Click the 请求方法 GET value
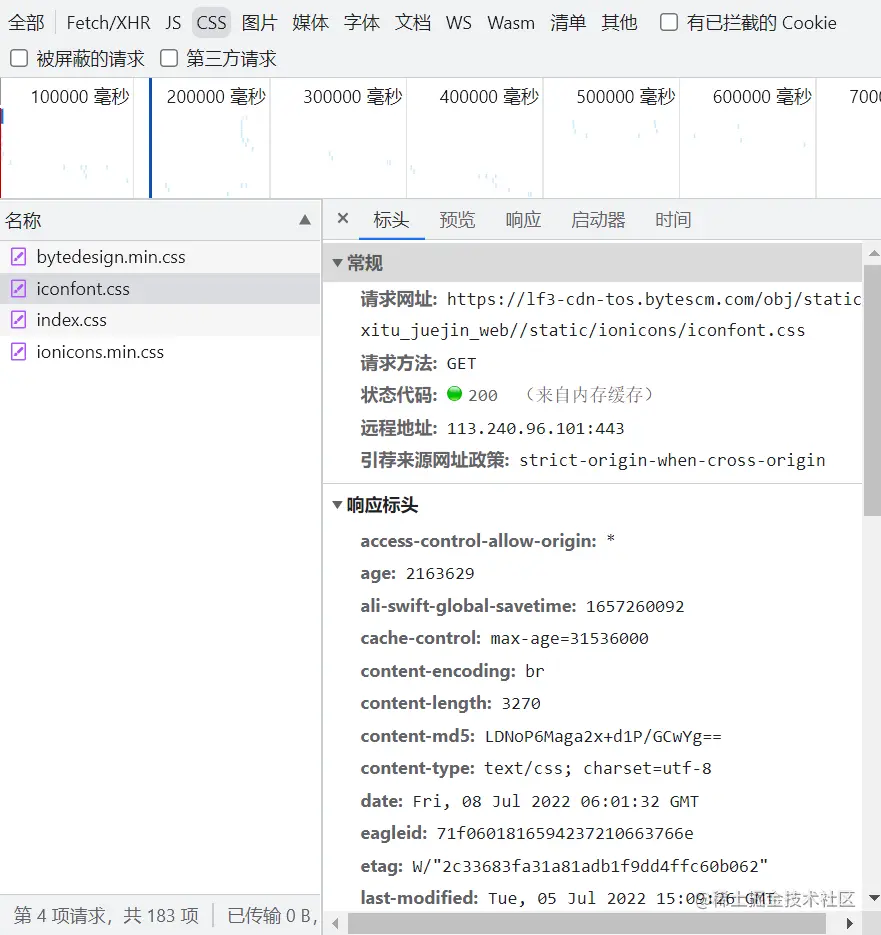 pyautogui.click(x=462, y=364)
